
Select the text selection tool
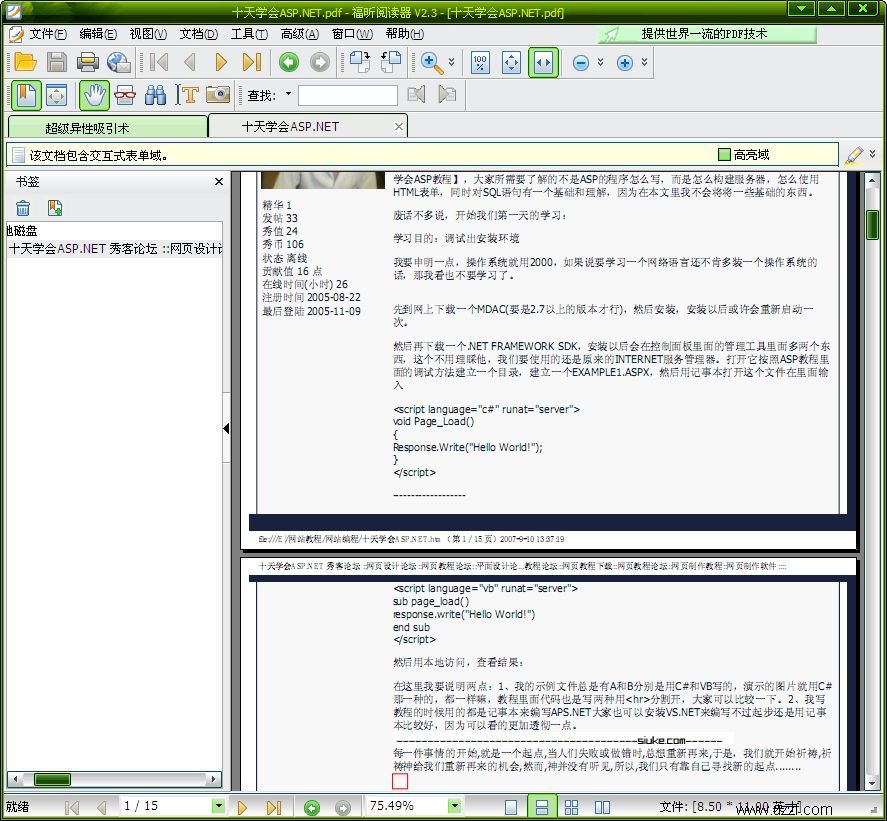click(x=187, y=95)
